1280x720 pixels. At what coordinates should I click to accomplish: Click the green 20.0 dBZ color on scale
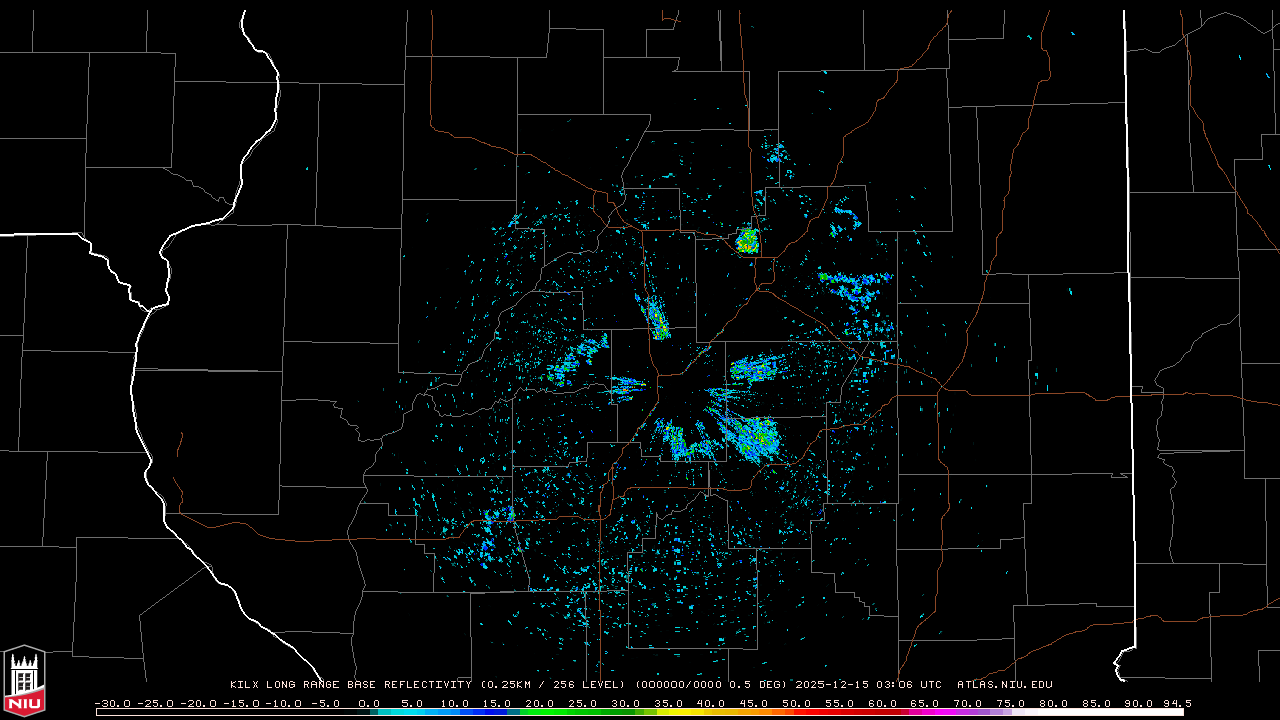[540, 712]
